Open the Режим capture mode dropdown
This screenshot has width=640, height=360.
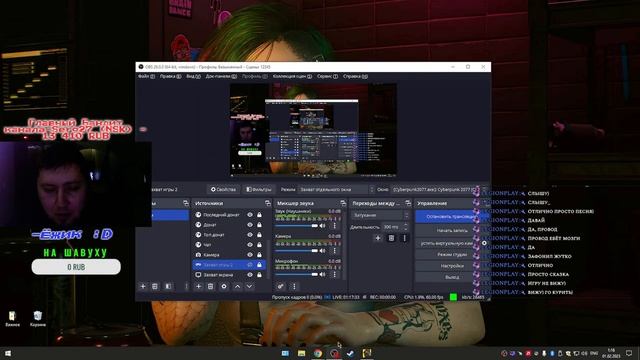336,189
